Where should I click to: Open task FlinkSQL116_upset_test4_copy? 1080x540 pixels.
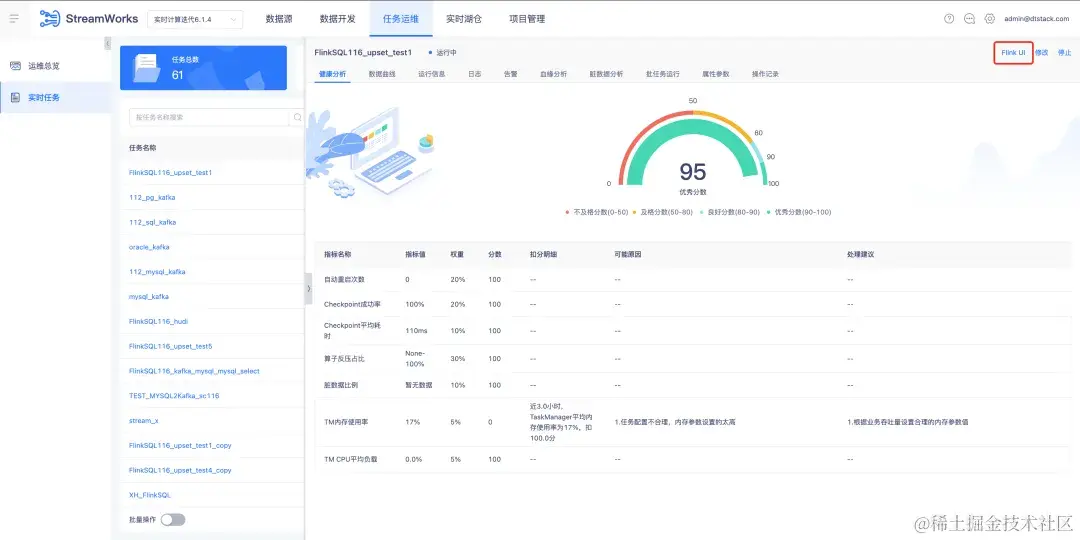[x=180, y=470]
